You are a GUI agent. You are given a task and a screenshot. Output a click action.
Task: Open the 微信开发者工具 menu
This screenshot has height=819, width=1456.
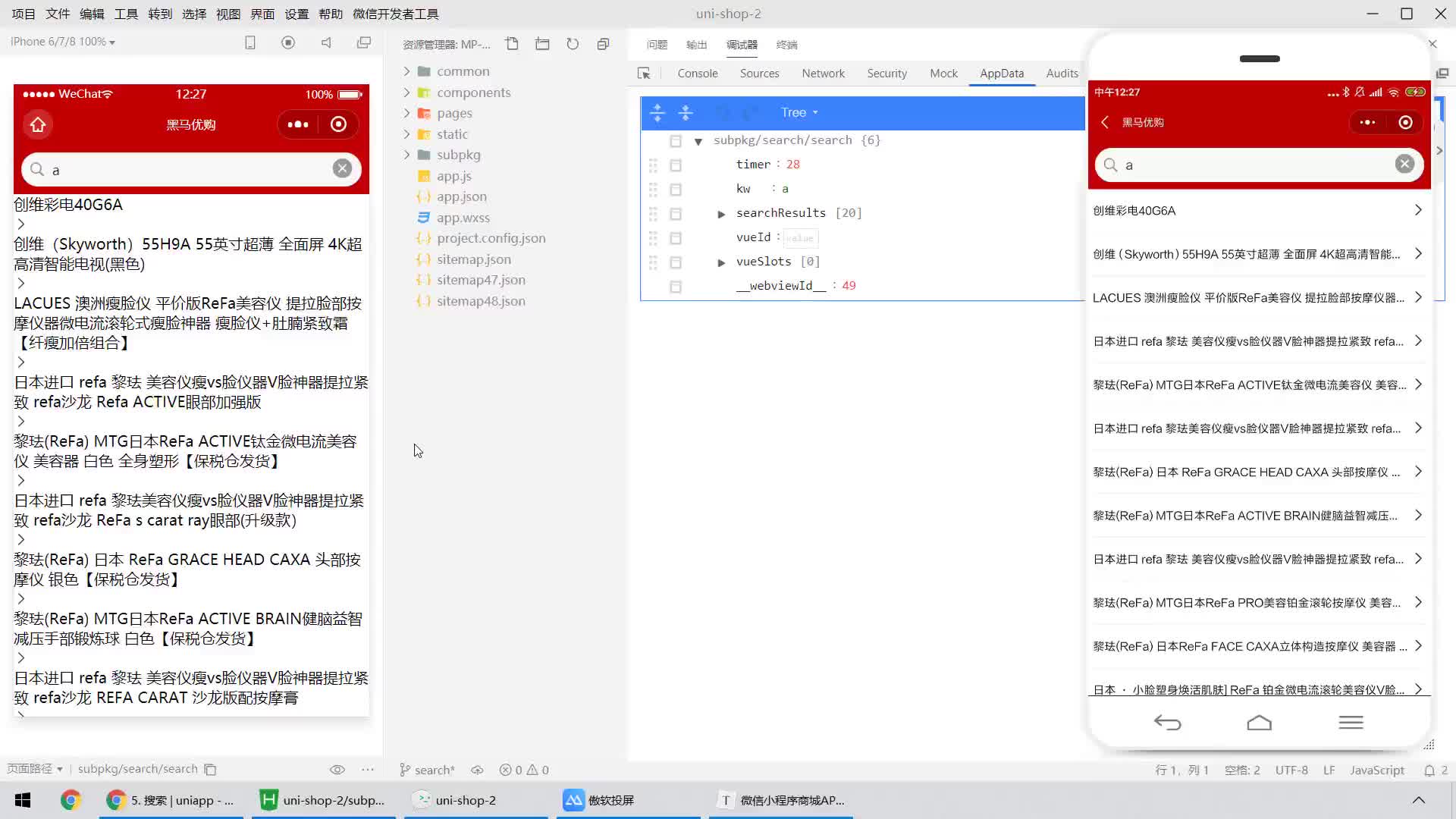click(x=395, y=14)
